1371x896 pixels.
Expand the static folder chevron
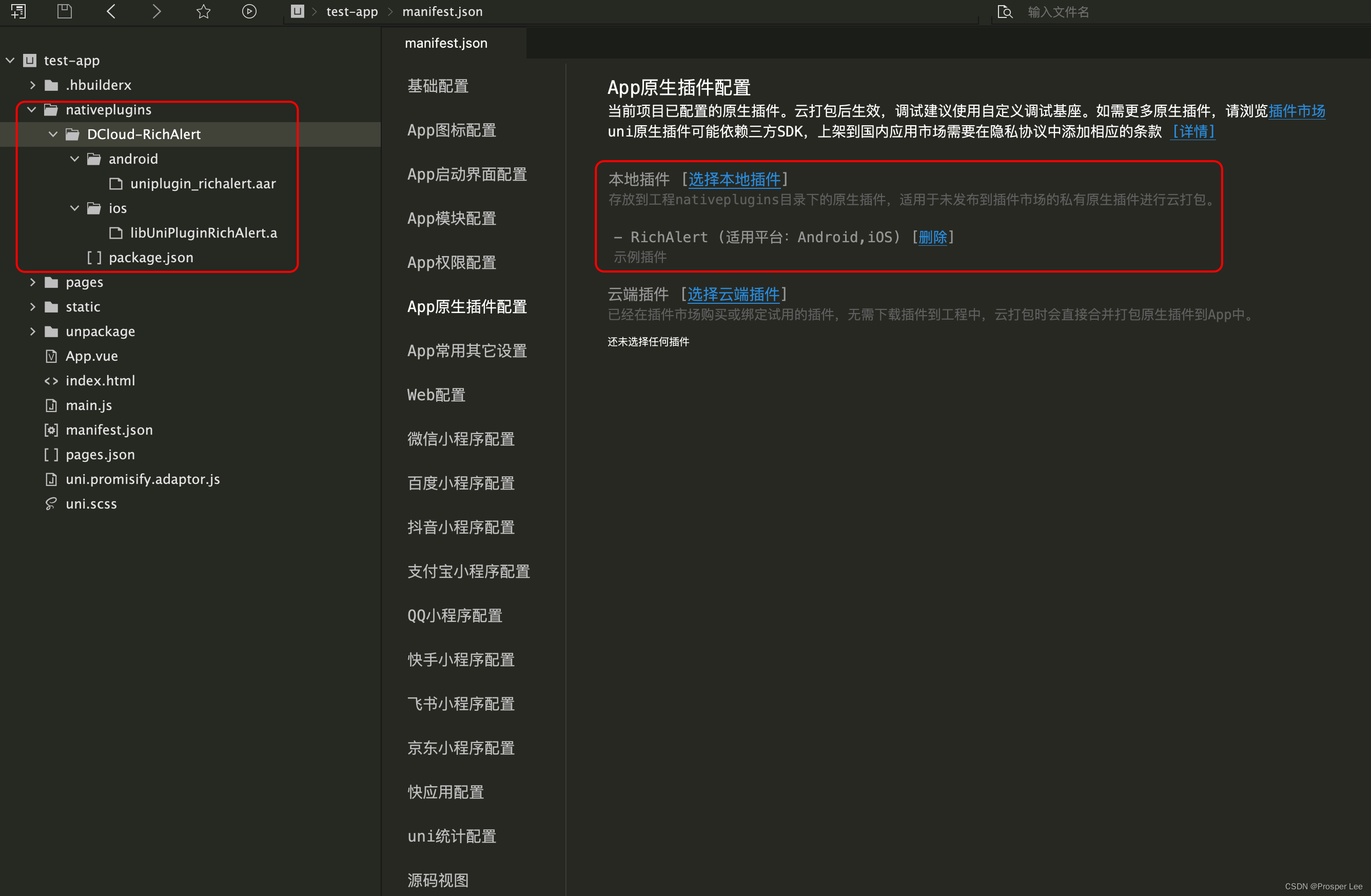(32, 307)
